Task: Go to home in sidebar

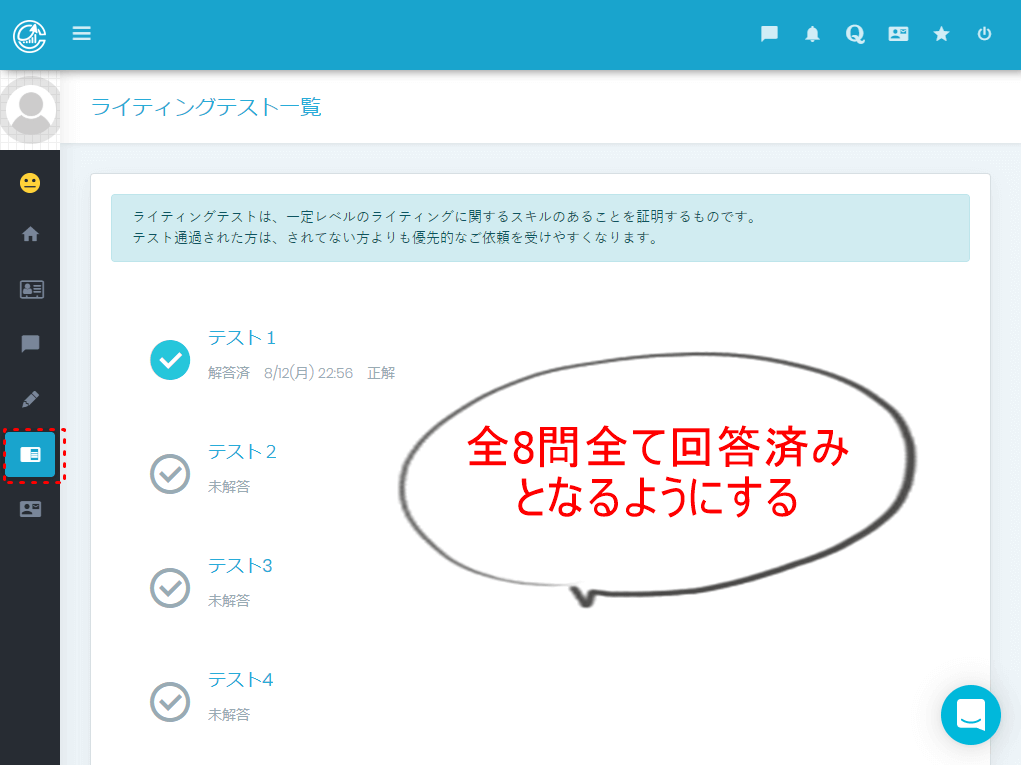Action: tap(30, 235)
